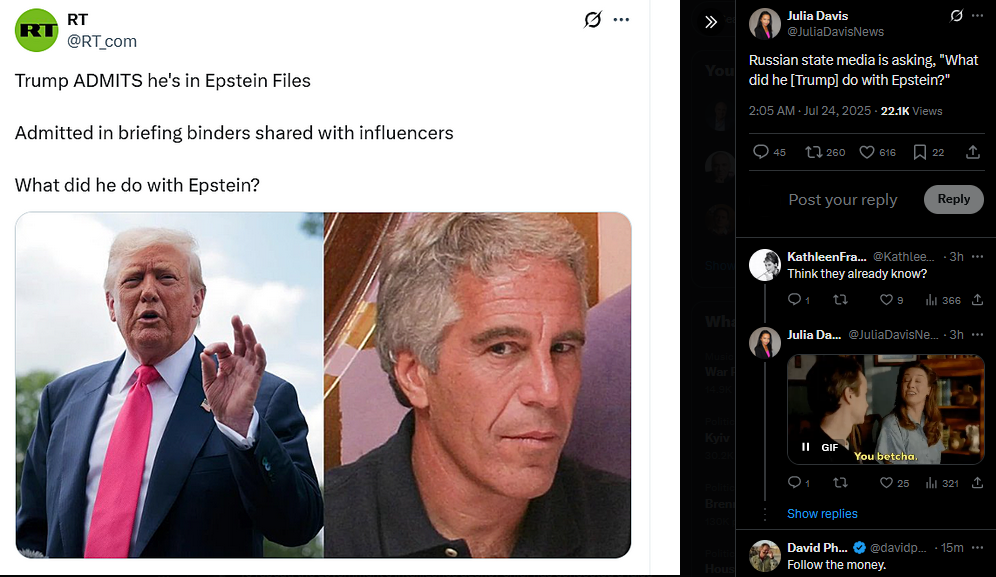Screen dimensions: 996x577
Task: Click verified badge next to David Ph...
Action: pyautogui.click(x=859, y=548)
